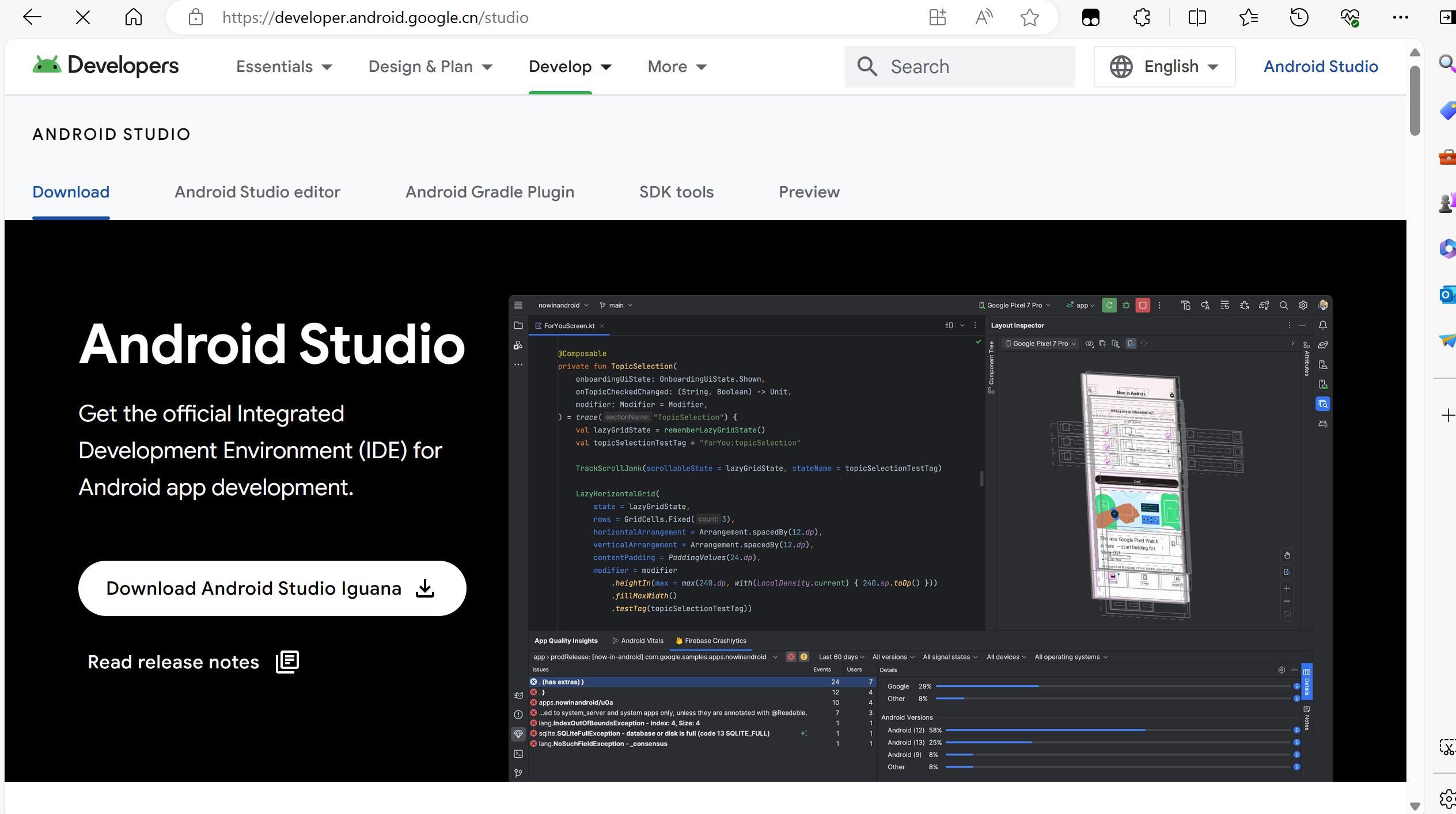Toggle favorite star for this page
The height and width of the screenshot is (814, 1456).
click(x=1030, y=17)
